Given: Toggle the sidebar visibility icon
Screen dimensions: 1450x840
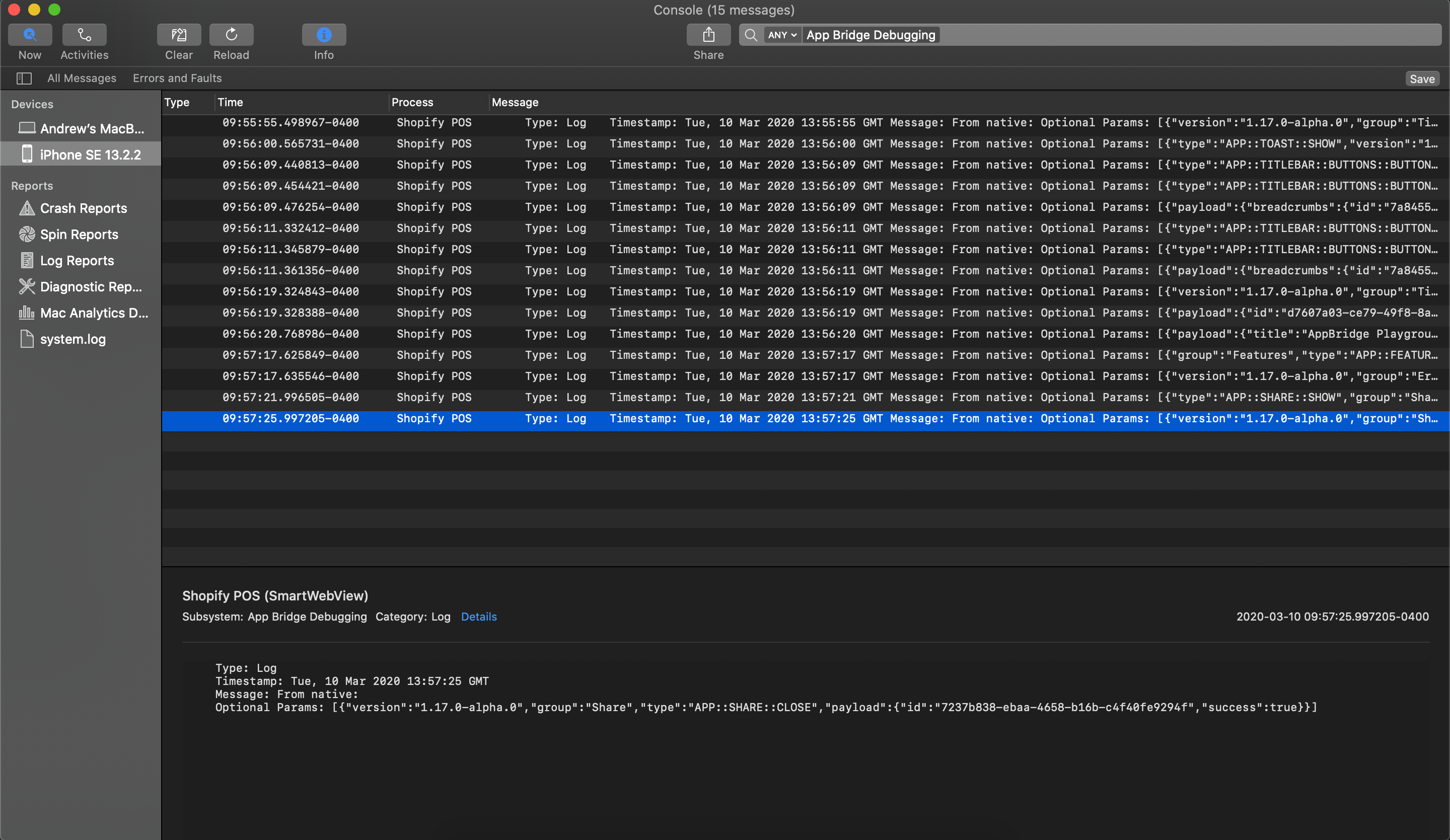Looking at the screenshot, I should point(24,78).
